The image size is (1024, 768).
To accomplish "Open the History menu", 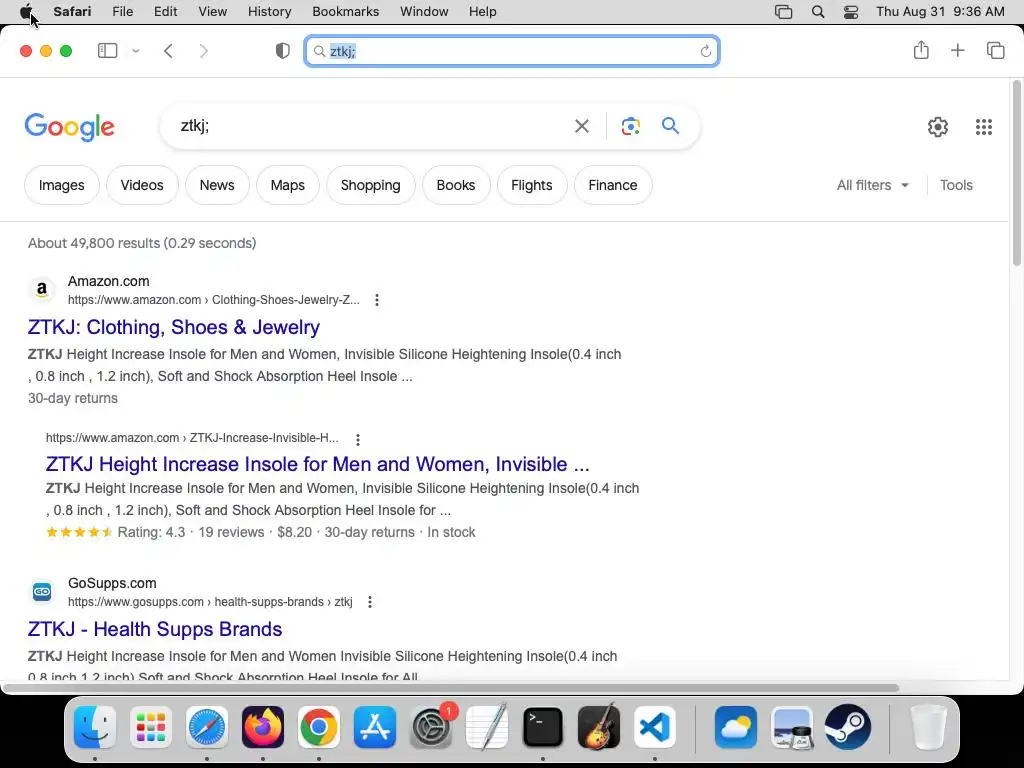I will point(269,11).
